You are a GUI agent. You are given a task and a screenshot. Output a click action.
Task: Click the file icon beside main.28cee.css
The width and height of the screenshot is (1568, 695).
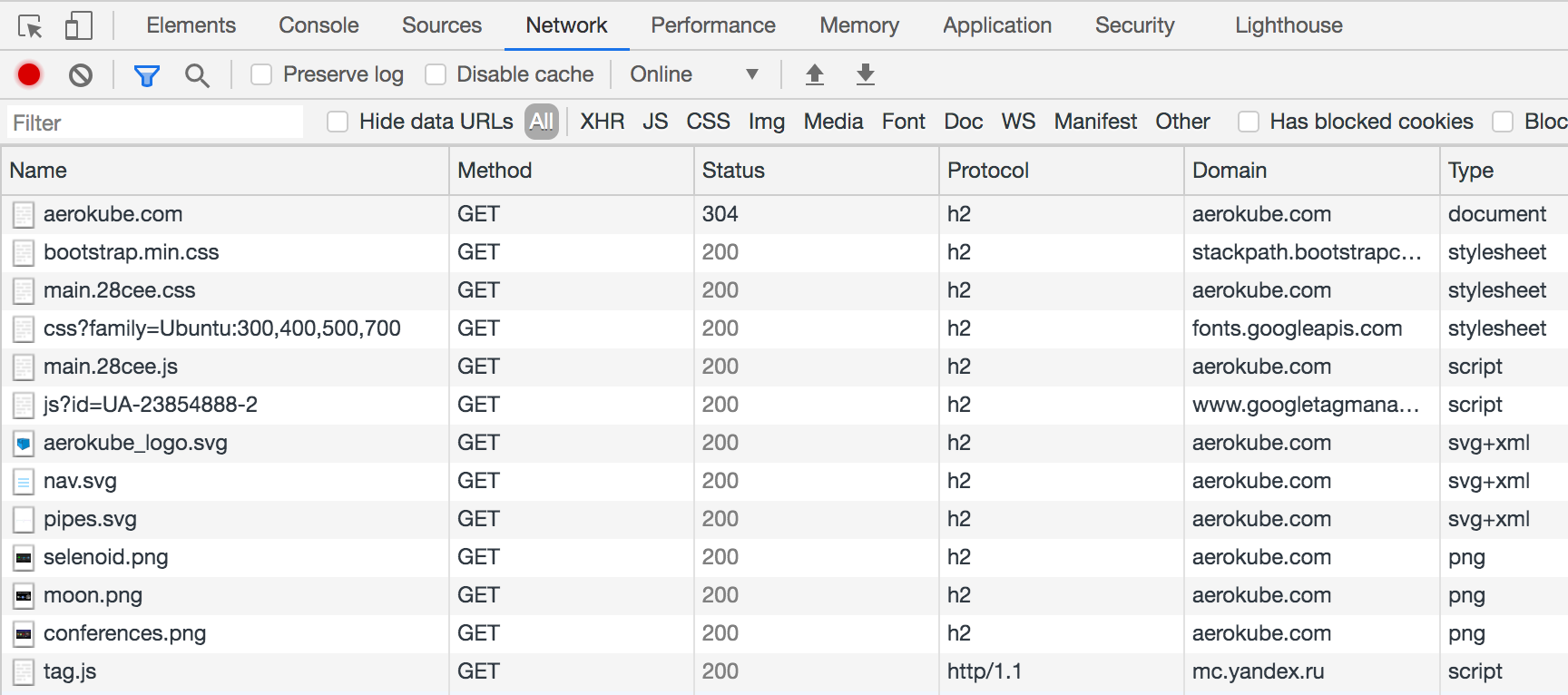click(x=24, y=291)
